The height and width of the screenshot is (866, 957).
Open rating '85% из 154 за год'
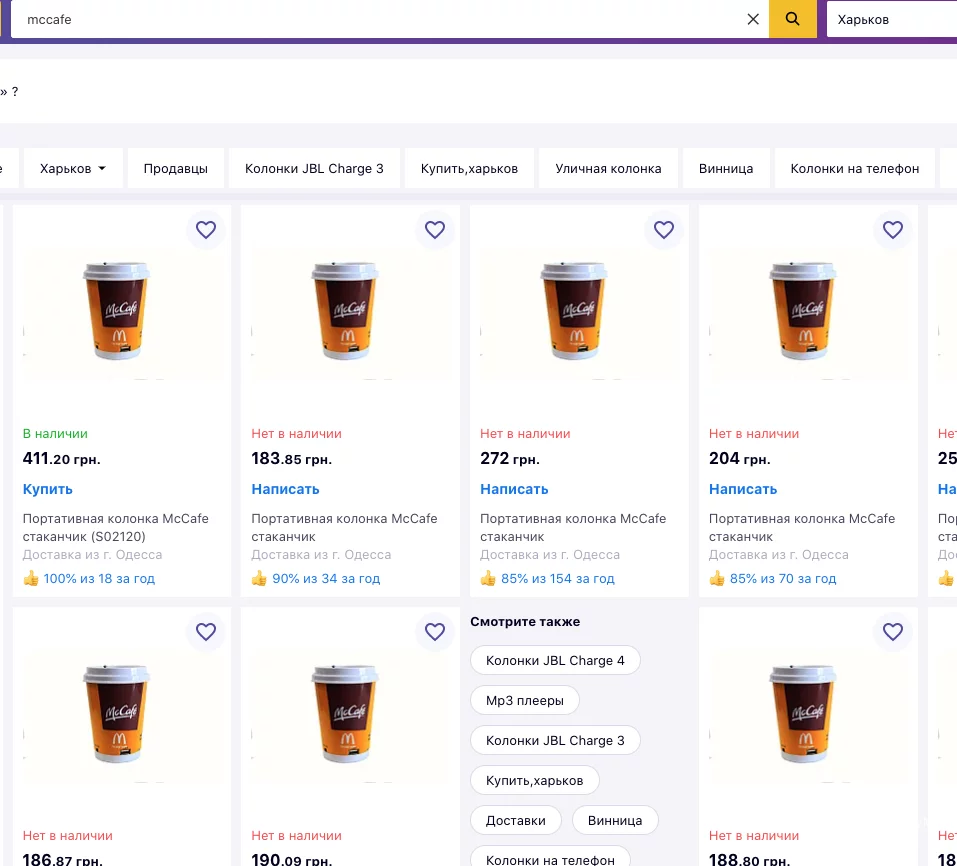pos(557,579)
